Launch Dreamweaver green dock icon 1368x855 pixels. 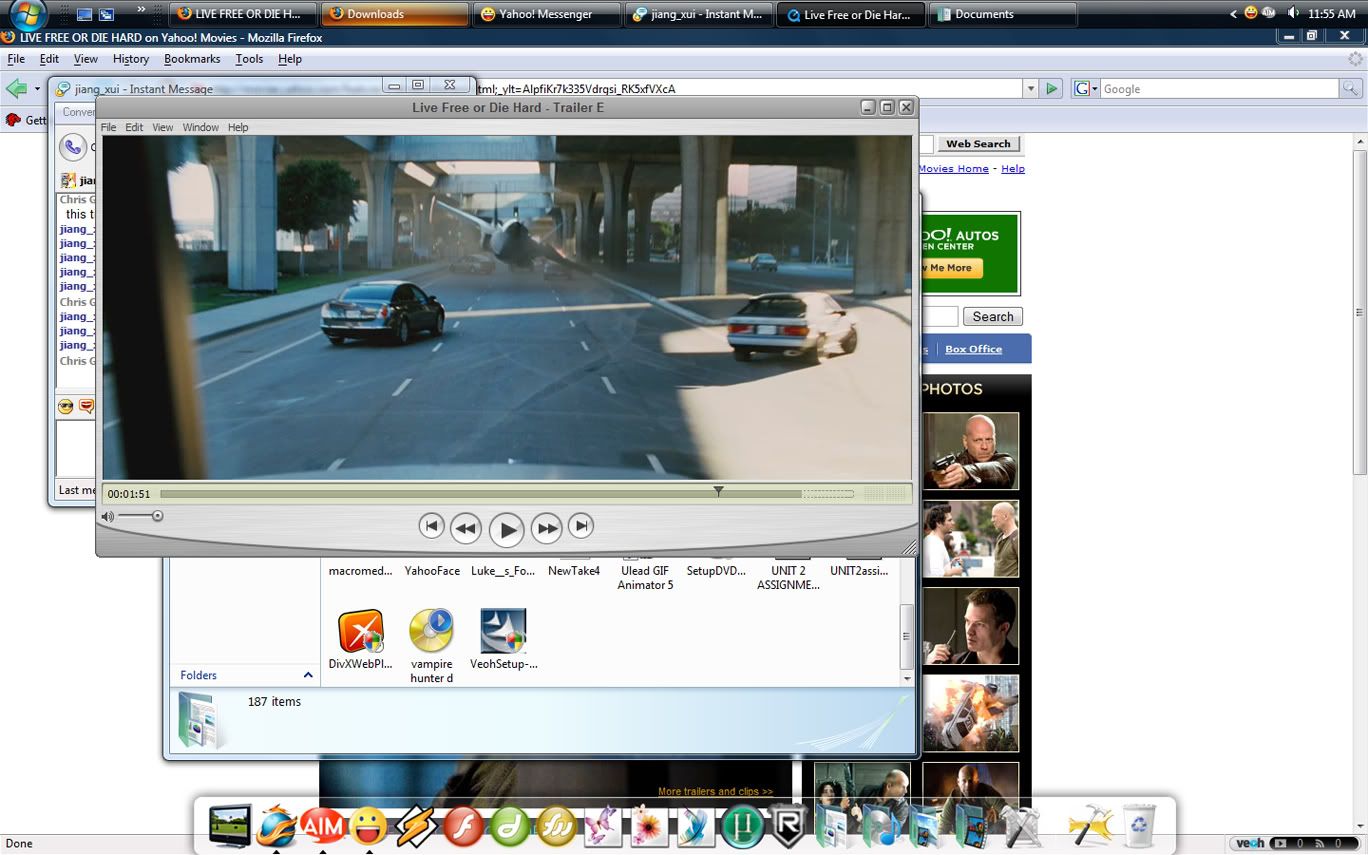509,826
